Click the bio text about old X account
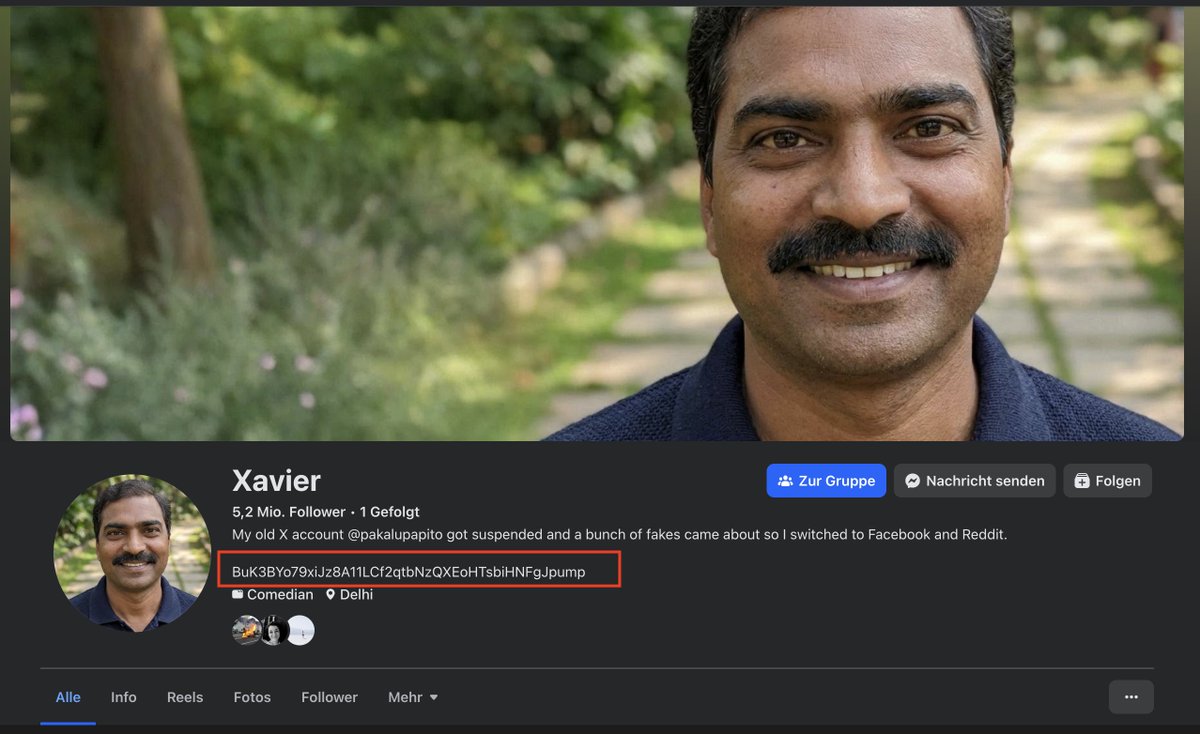The image size is (1200, 734). [x=619, y=535]
